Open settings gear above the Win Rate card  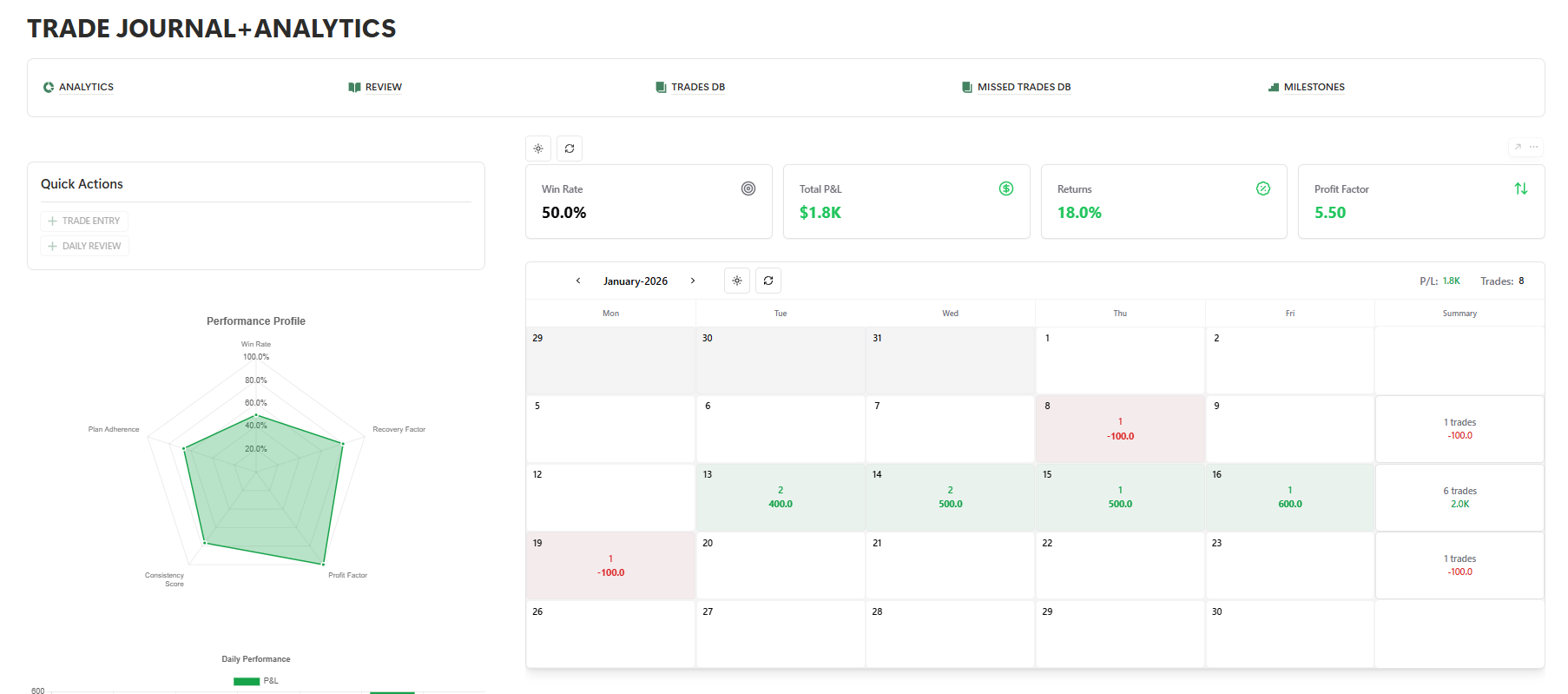[538, 149]
